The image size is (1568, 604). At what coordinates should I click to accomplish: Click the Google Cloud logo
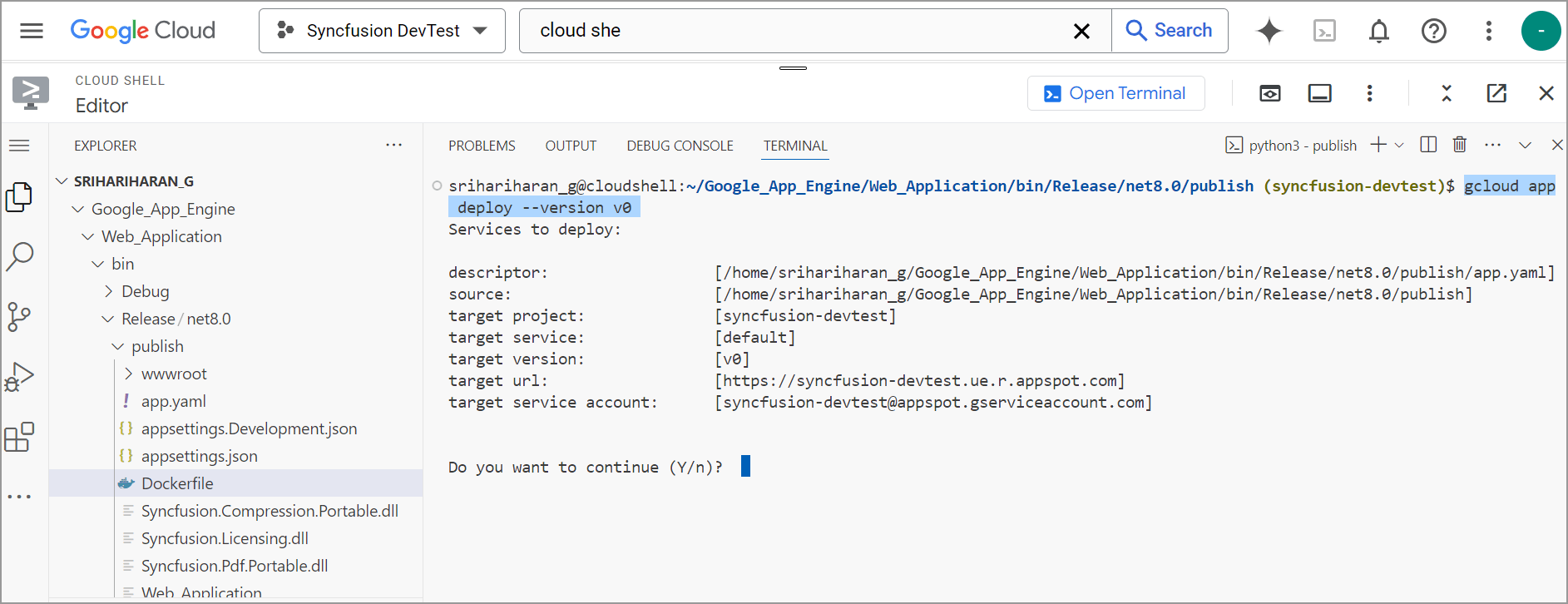tap(142, 31)
